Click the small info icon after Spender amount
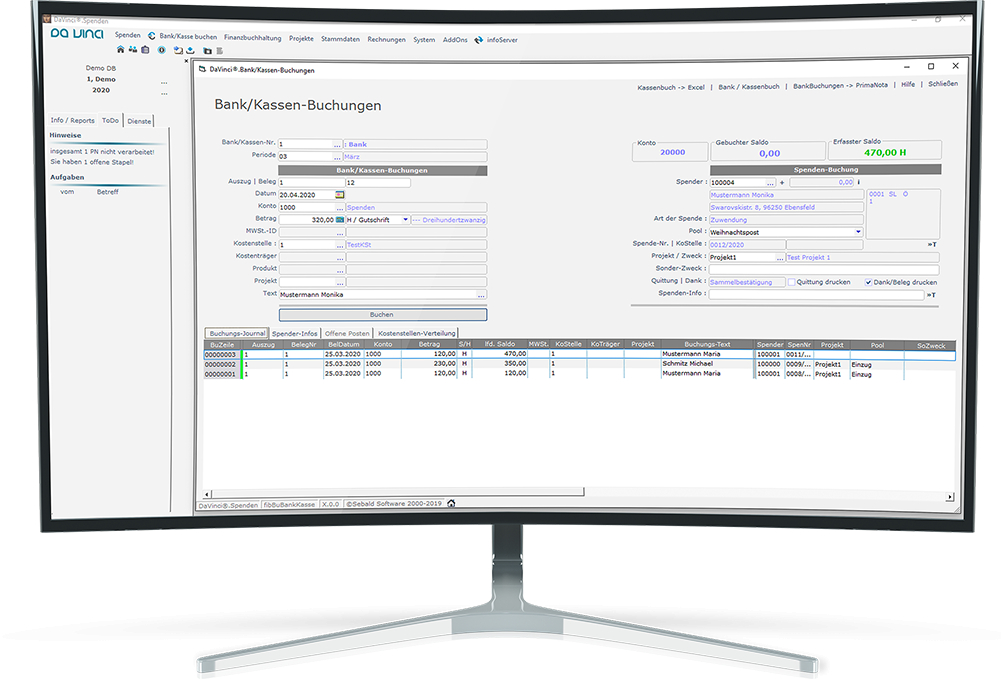This screenshot has height=679, width=1001. tap(858, 182)
